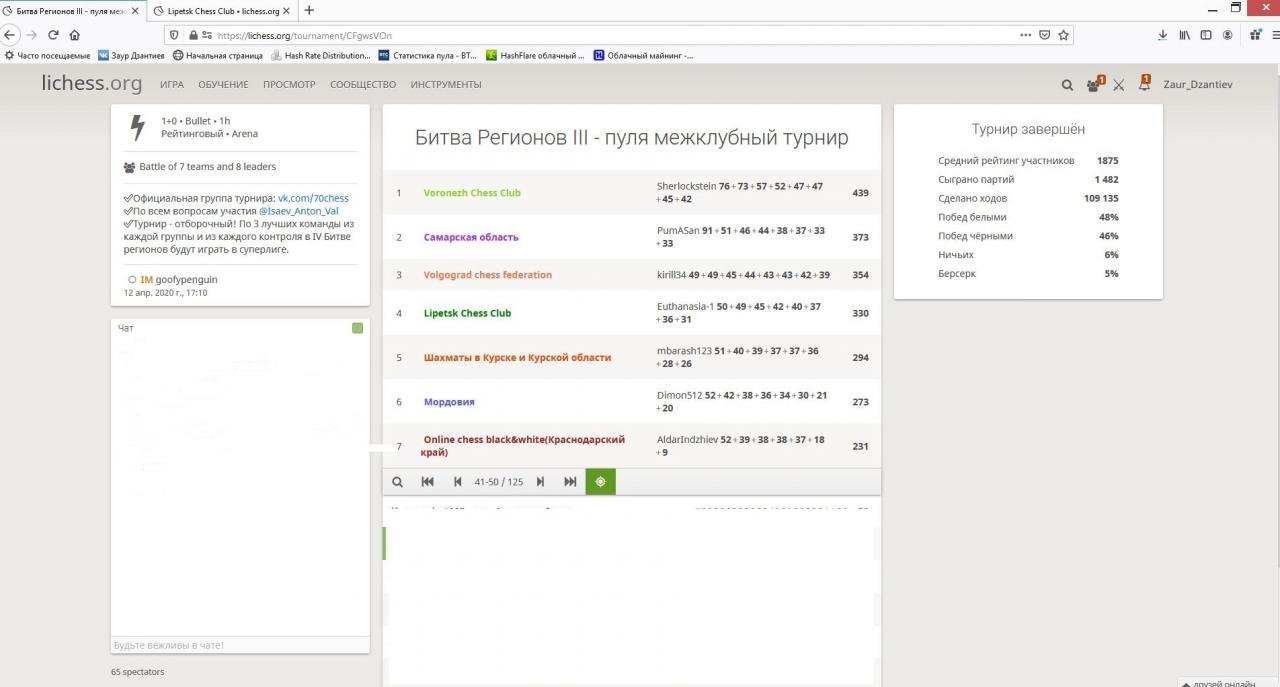
Task: Open the Мордовия team
Action: (449, 402)
